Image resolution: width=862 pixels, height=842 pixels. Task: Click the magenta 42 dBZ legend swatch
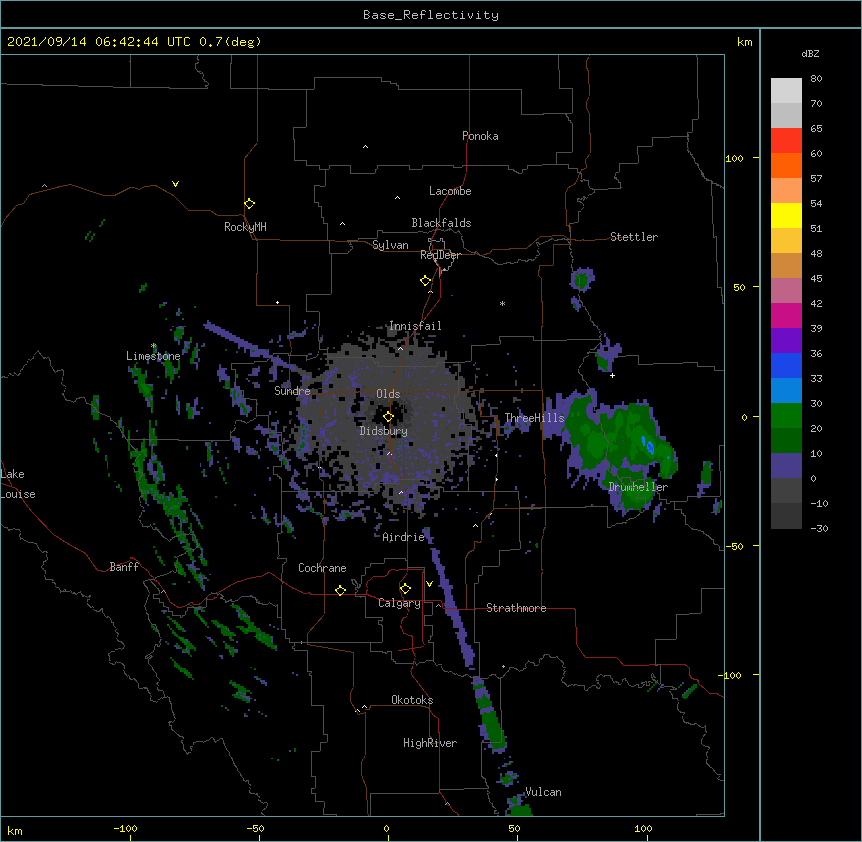(786, 315)
